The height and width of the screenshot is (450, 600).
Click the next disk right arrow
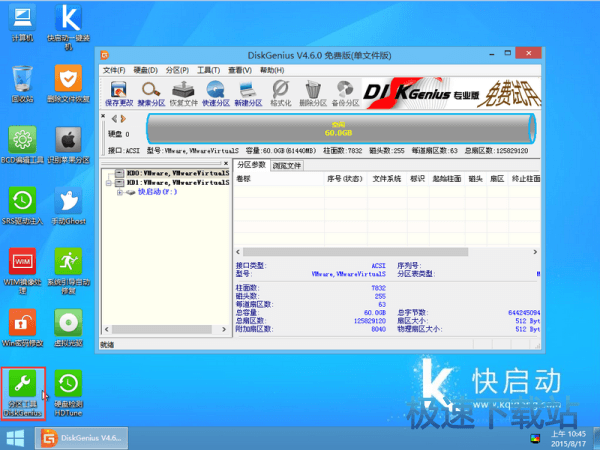click(x=123, y=119)
